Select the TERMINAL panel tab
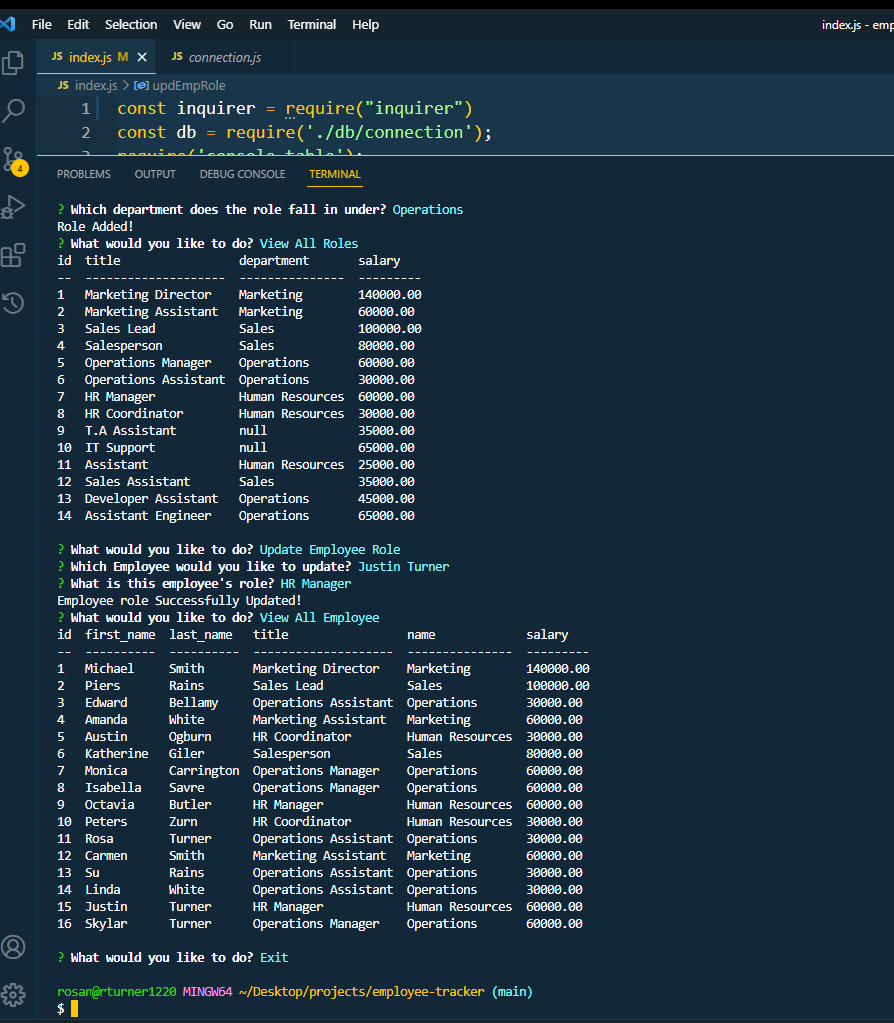 [335, 174]
